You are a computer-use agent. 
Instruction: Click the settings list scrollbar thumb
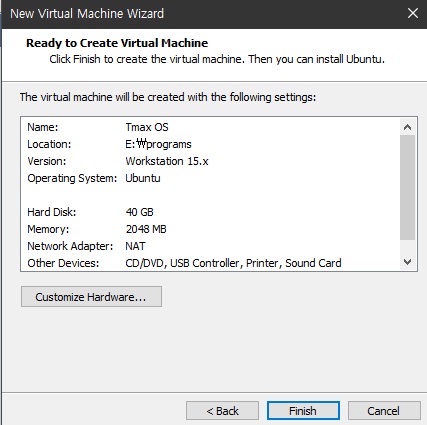(407, 187)
